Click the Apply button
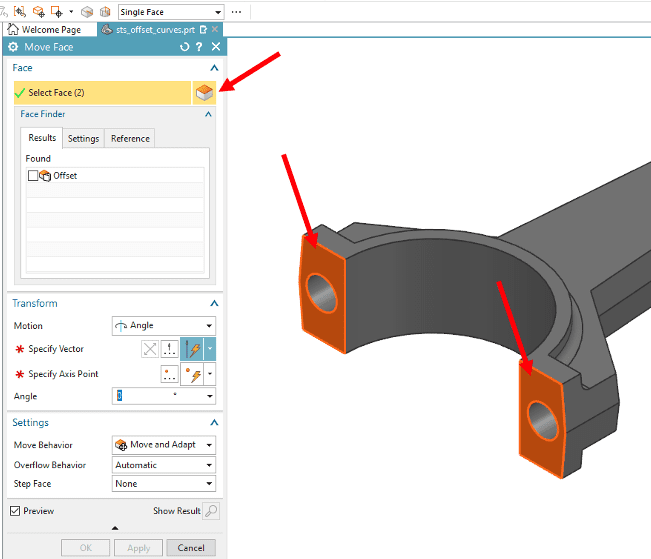651x559 pixels. pos(139,548)
